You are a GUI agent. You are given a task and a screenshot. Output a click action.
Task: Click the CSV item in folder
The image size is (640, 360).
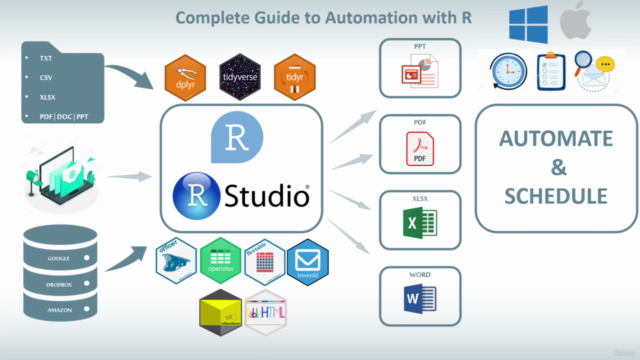pyautogui.click(x=46, y=78)
